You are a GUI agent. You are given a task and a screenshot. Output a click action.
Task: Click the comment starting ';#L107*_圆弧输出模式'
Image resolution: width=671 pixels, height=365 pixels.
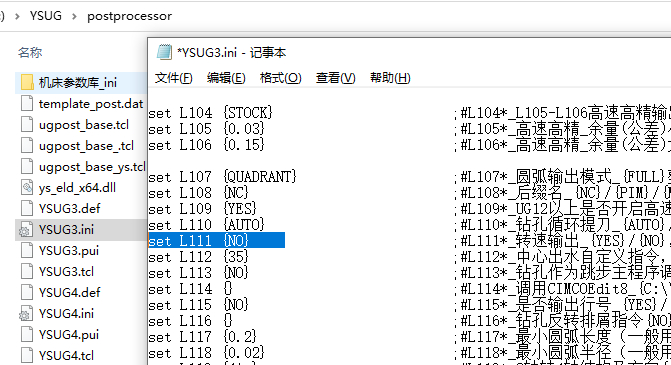[562, 177]
